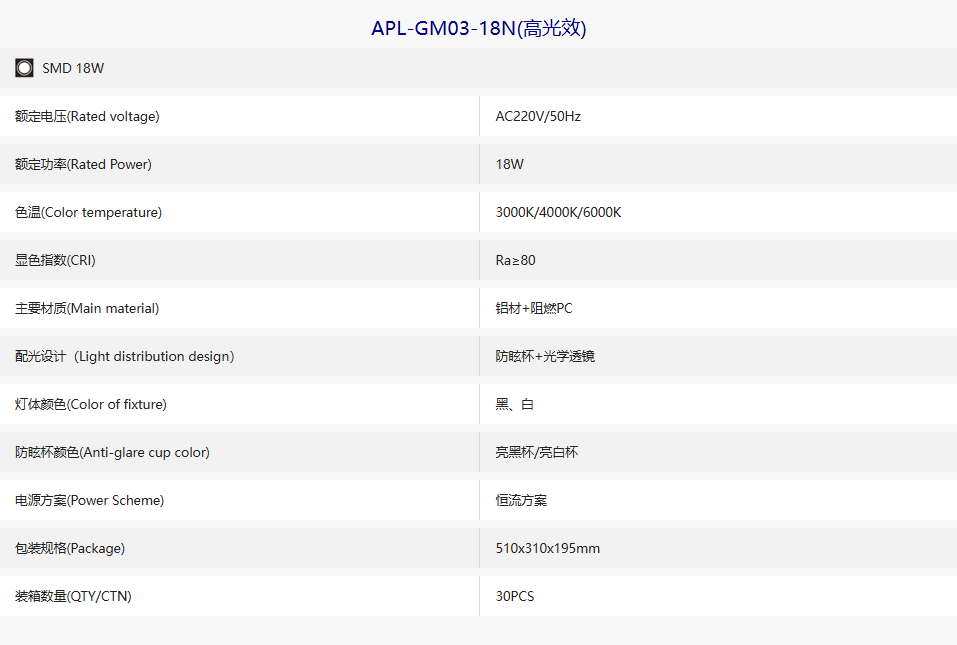
Task: Click the Color of fixture label
Action: pos(91,404)
